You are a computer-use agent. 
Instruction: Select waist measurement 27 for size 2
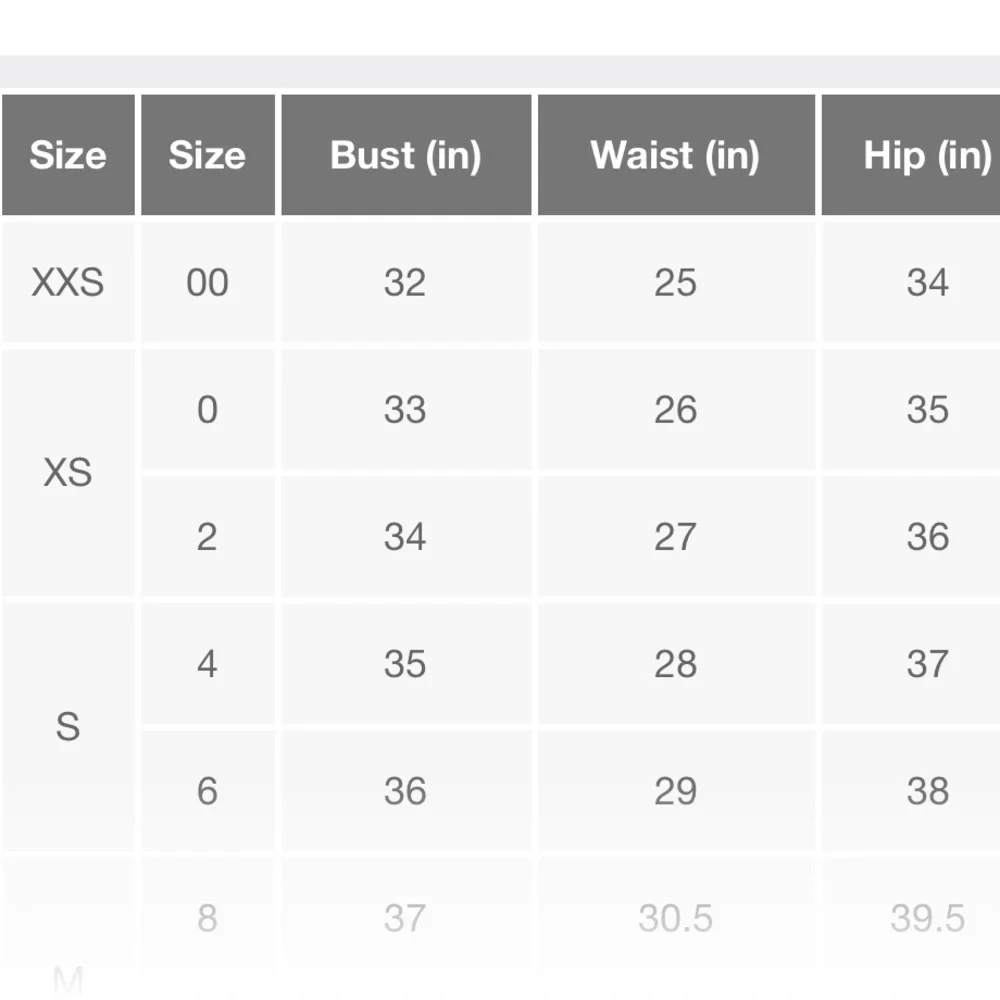coord(675,537)
